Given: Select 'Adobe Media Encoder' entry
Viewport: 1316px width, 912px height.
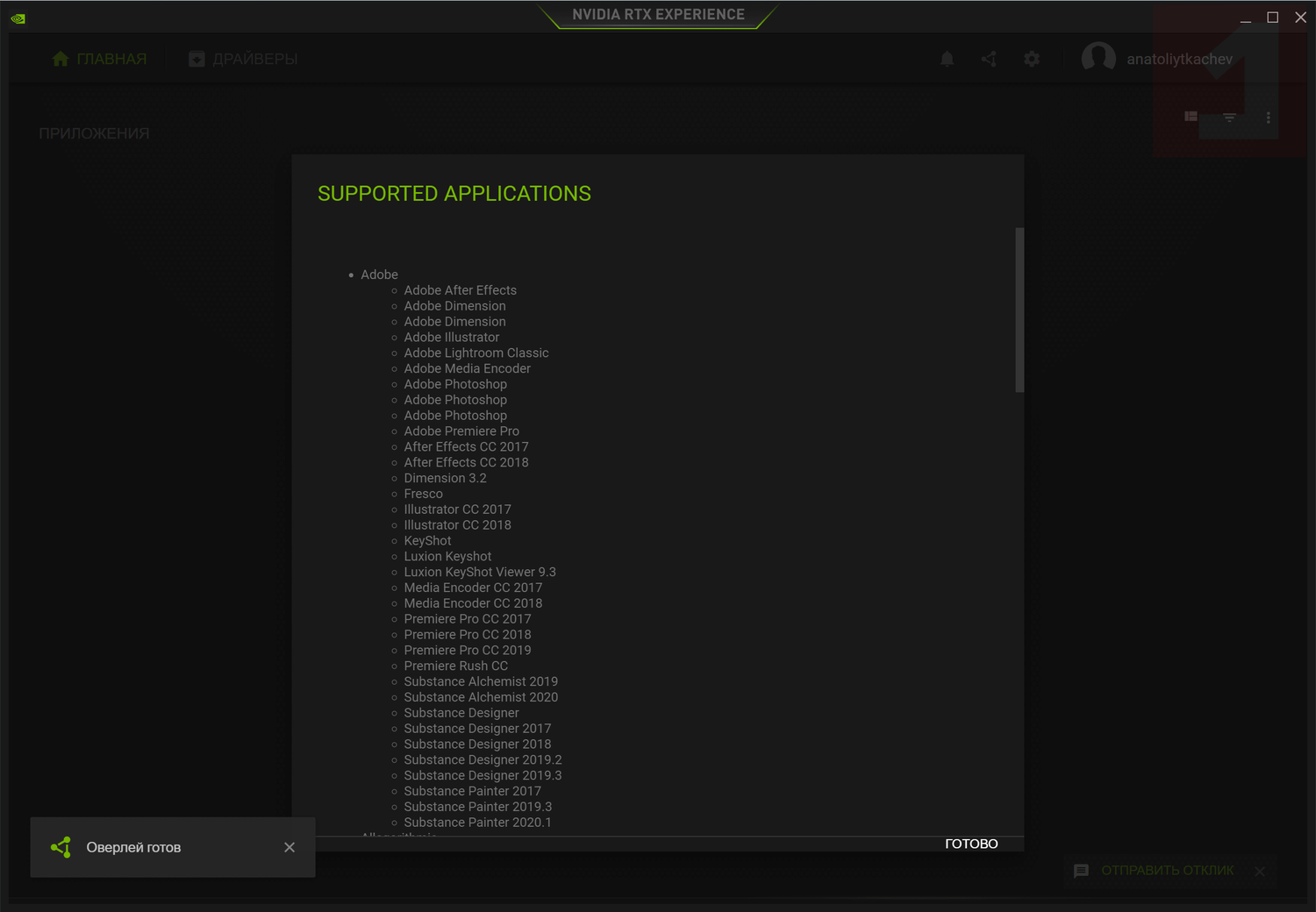Looking at the screenshot, I should pyautogui.click(x=468, y=369).
